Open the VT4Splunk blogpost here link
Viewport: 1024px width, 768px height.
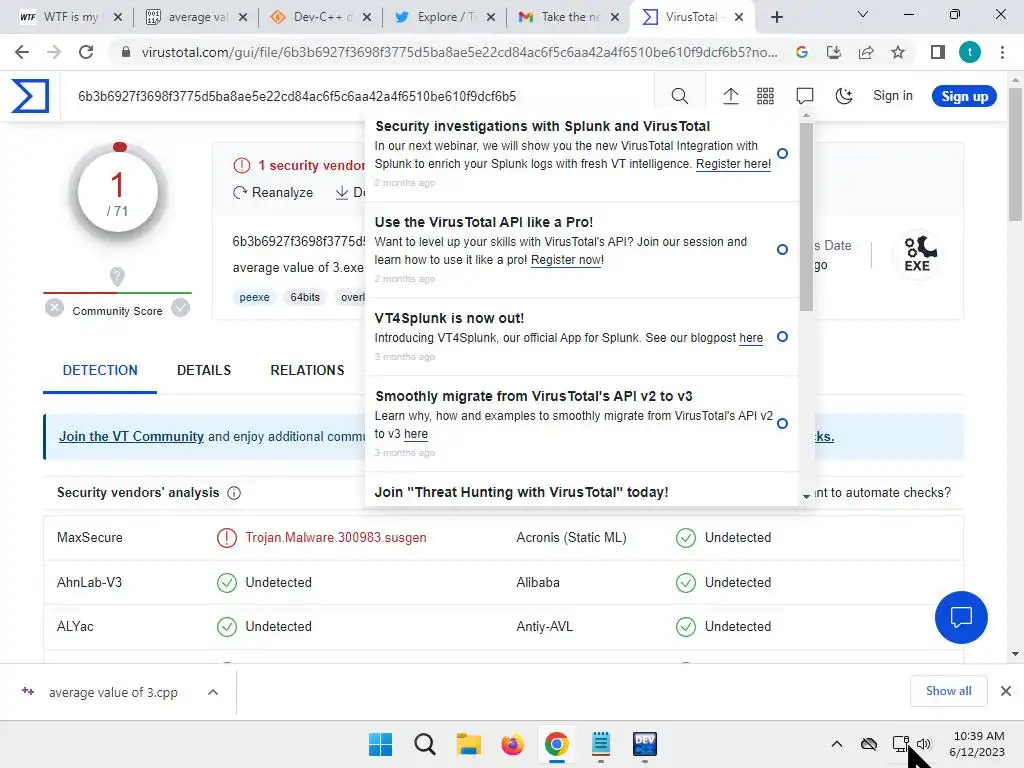click(x=751, y=338)
